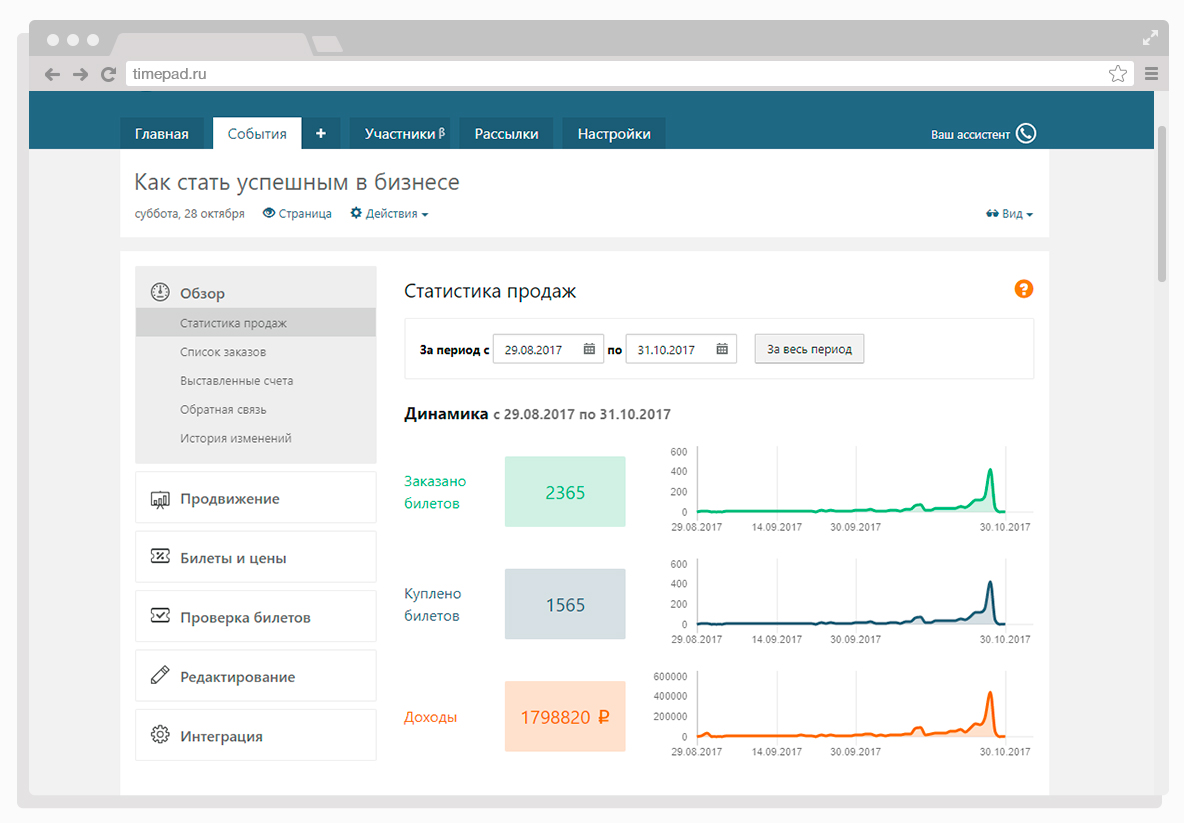
Task: Open Список заказов in sidebar
Action: tap(223, 352)
